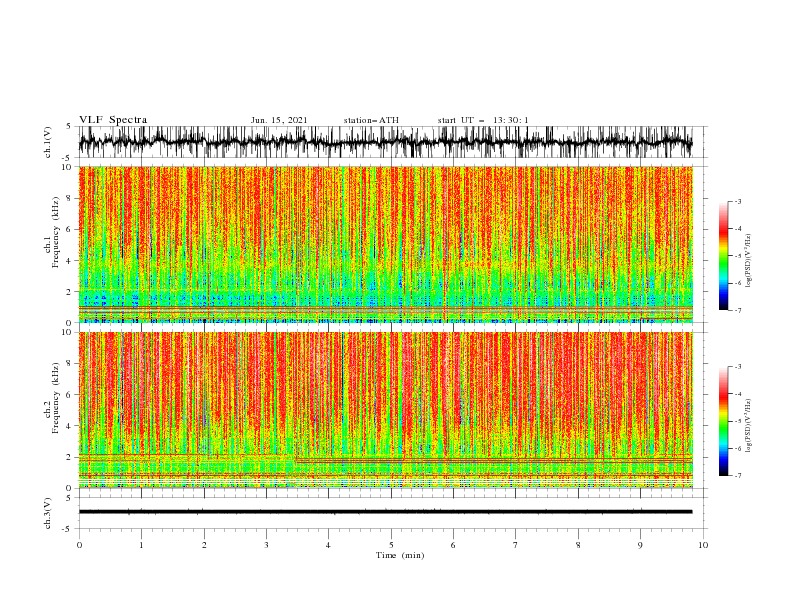Click the color scale bar beside ch.2 spectrogram
The height and width of the screenshot is (612, 792).
(x=724, y=421)
